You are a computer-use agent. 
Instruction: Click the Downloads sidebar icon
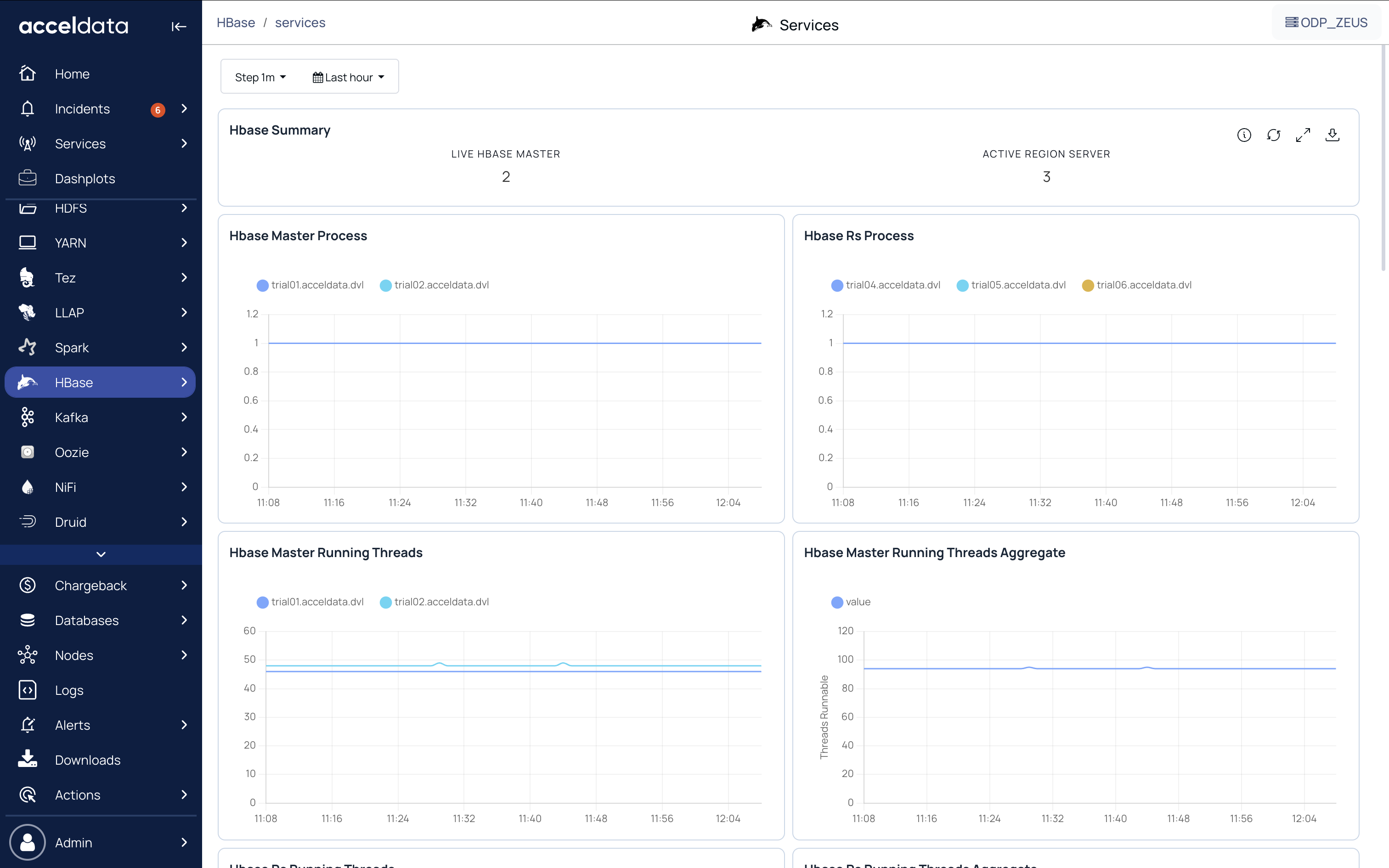point(28,760)
